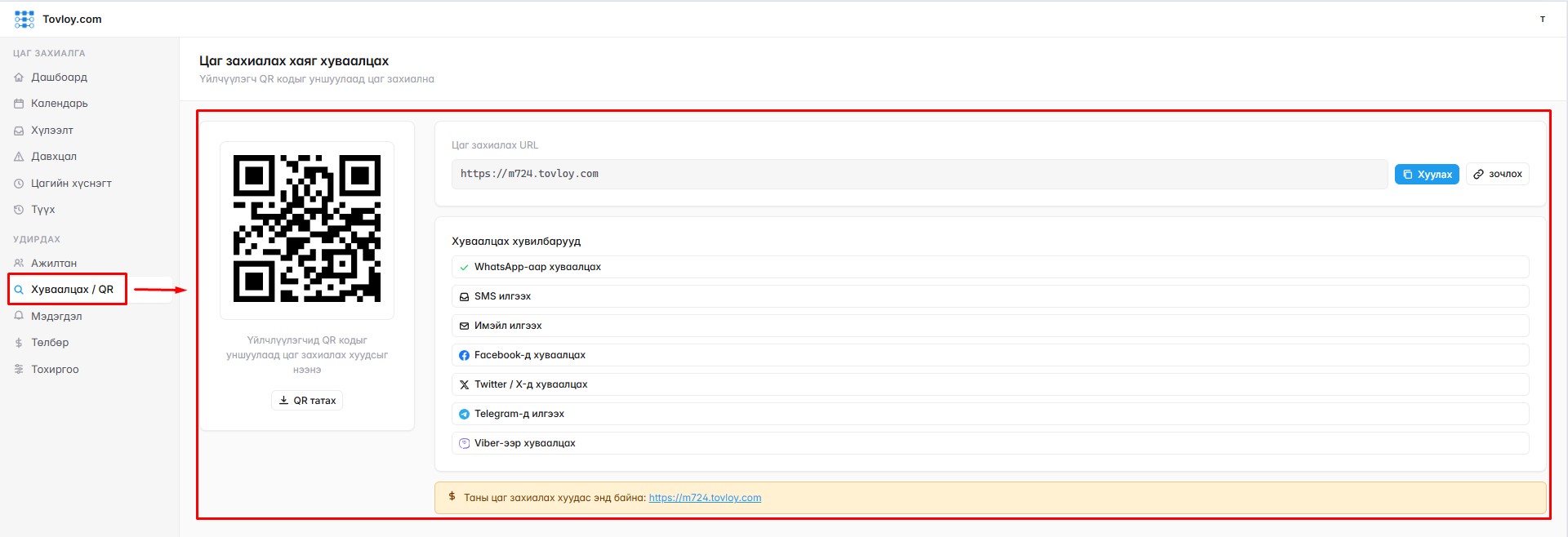1568x537 pixels.
Task: Click the SMS илгээх message icon
Action: [x=464, y=296]
